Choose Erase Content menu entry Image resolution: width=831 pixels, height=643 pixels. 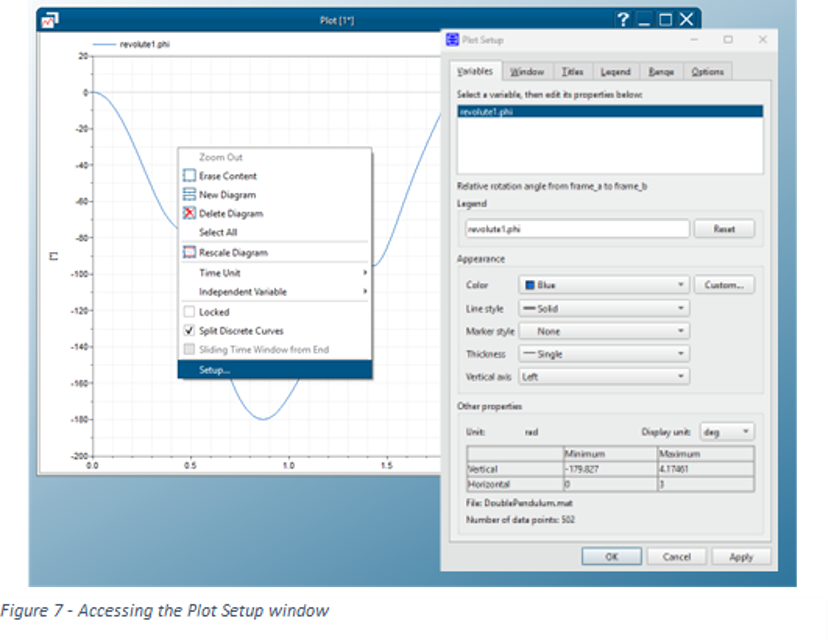click(275, 175)
